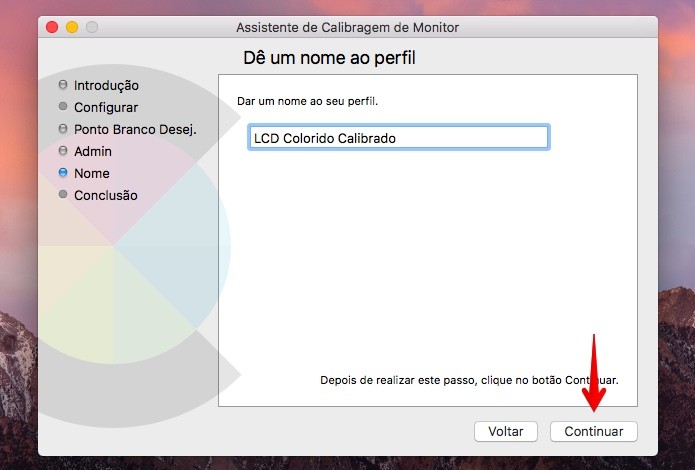This screenshot has width=695, height=470.
Task: Select the Configurar step label
Action: pos(106,107)
